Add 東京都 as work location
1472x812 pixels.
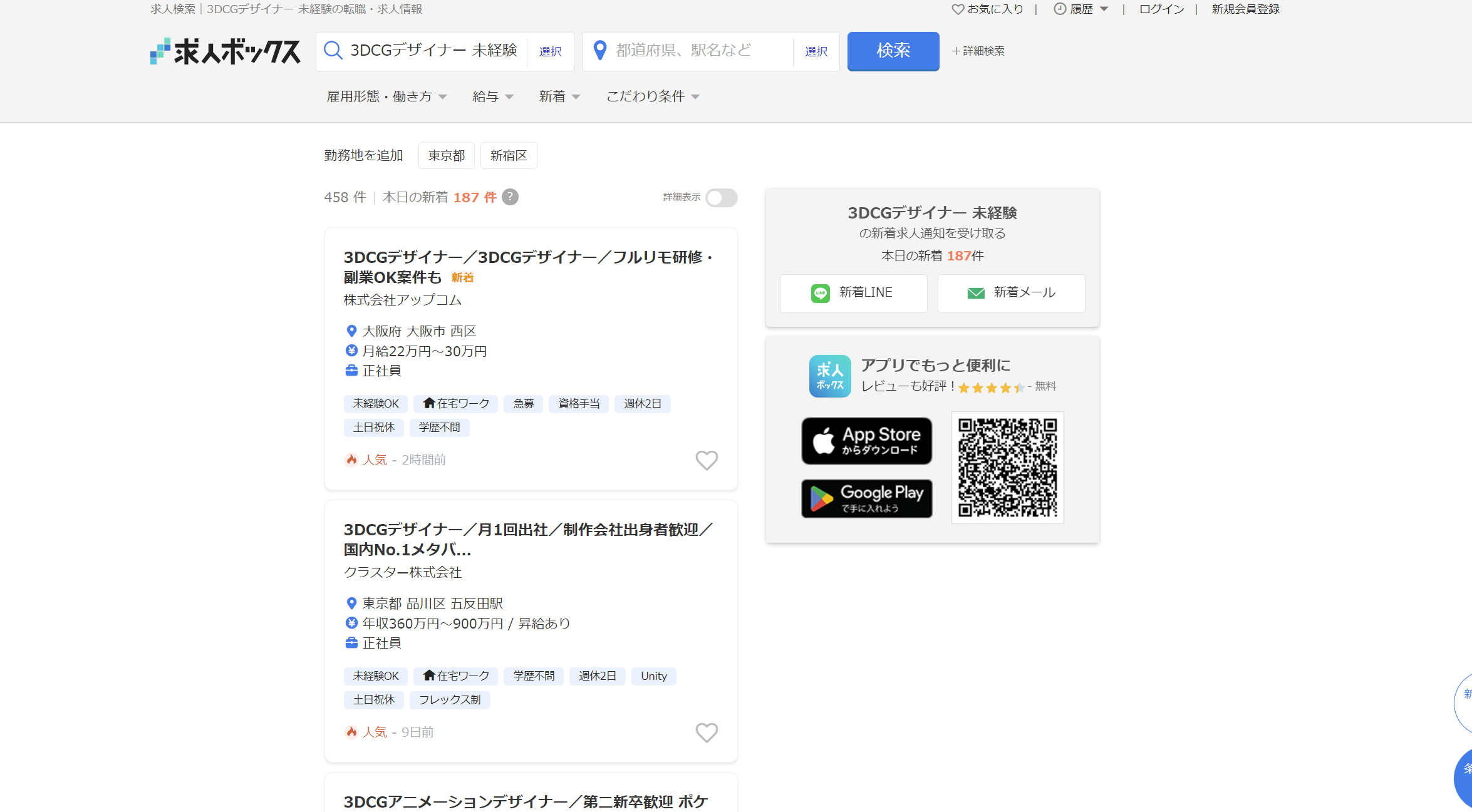[447, 155]
